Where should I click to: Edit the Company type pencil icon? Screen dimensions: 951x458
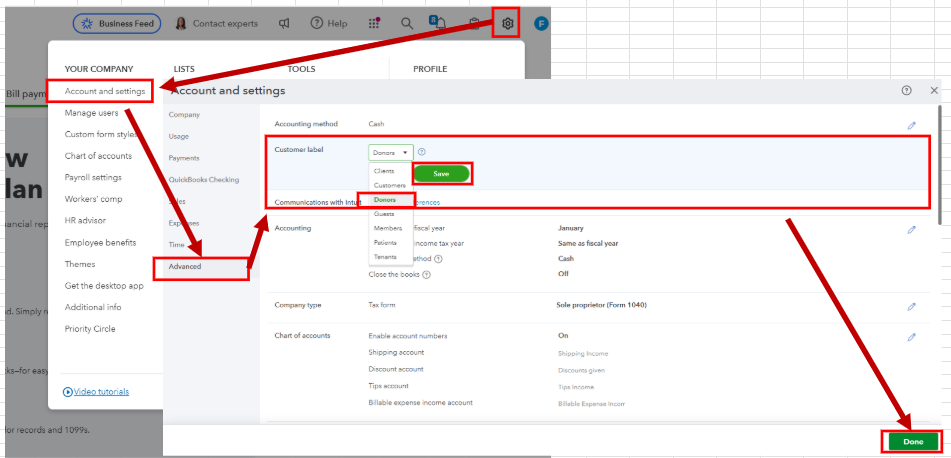click(912, 307)
